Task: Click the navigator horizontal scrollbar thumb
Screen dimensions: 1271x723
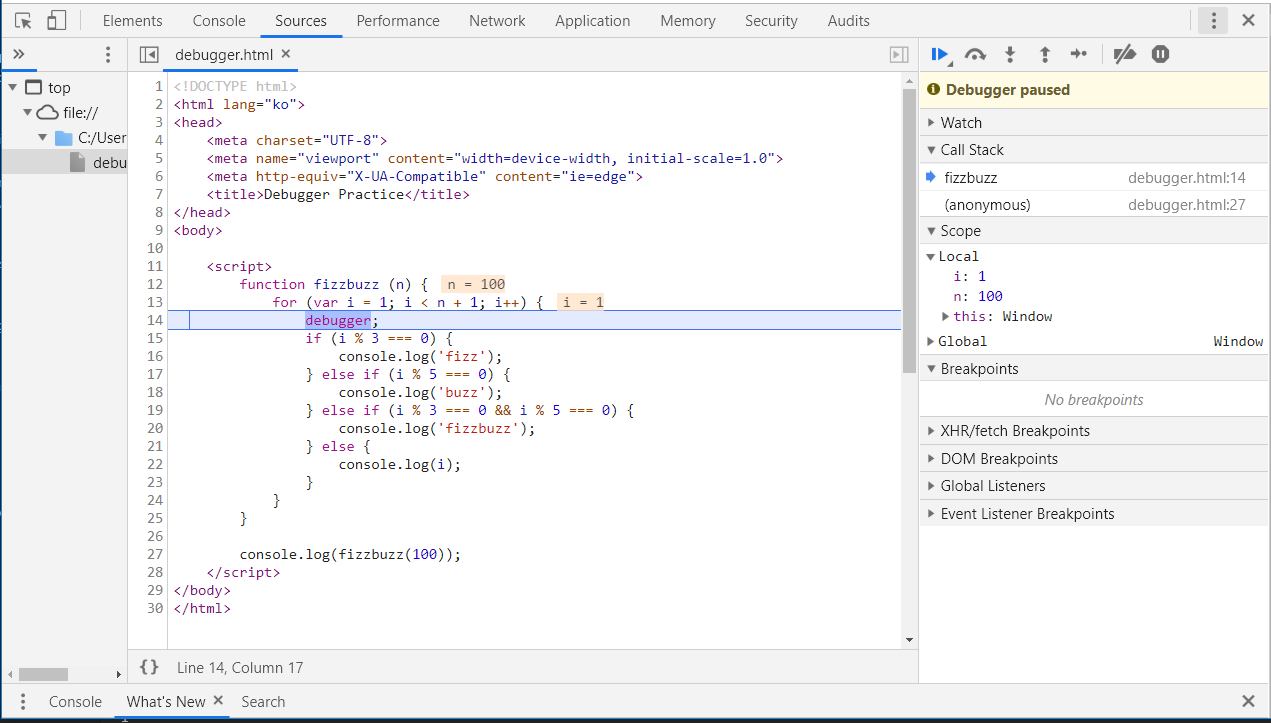Action: [x=43, y=674]
